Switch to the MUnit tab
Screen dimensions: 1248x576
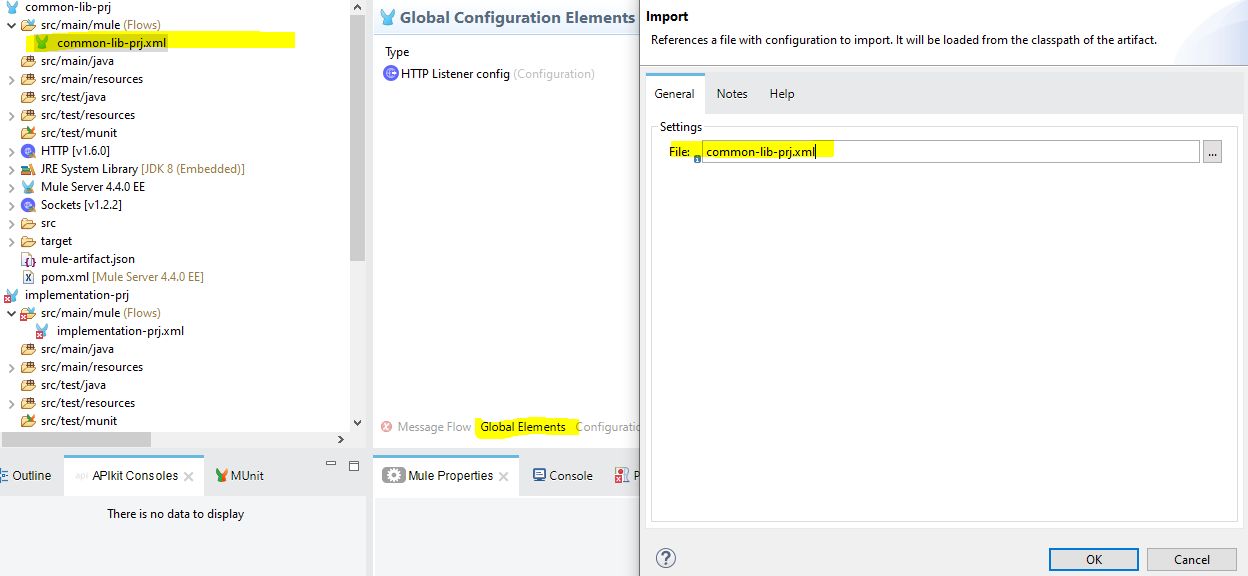point(247,475)
